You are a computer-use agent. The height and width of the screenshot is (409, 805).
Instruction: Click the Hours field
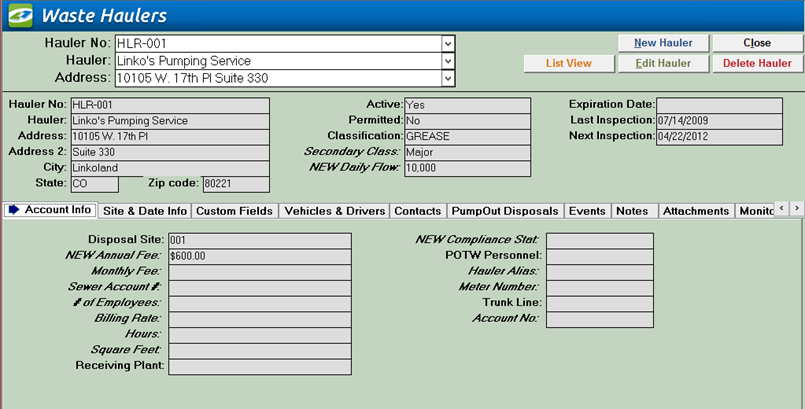pyautogui.click(x=260, y=335)
